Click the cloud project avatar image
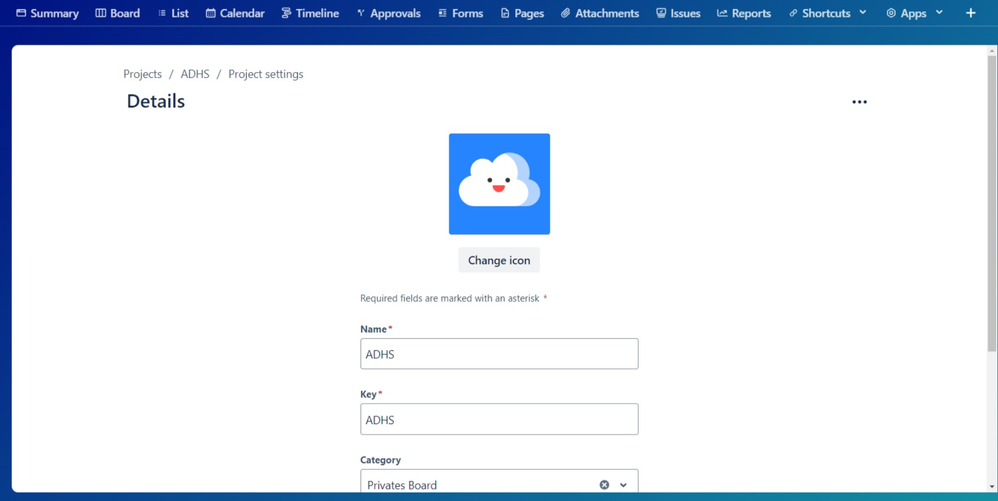 pyautogui.click(x=500, y=184)
